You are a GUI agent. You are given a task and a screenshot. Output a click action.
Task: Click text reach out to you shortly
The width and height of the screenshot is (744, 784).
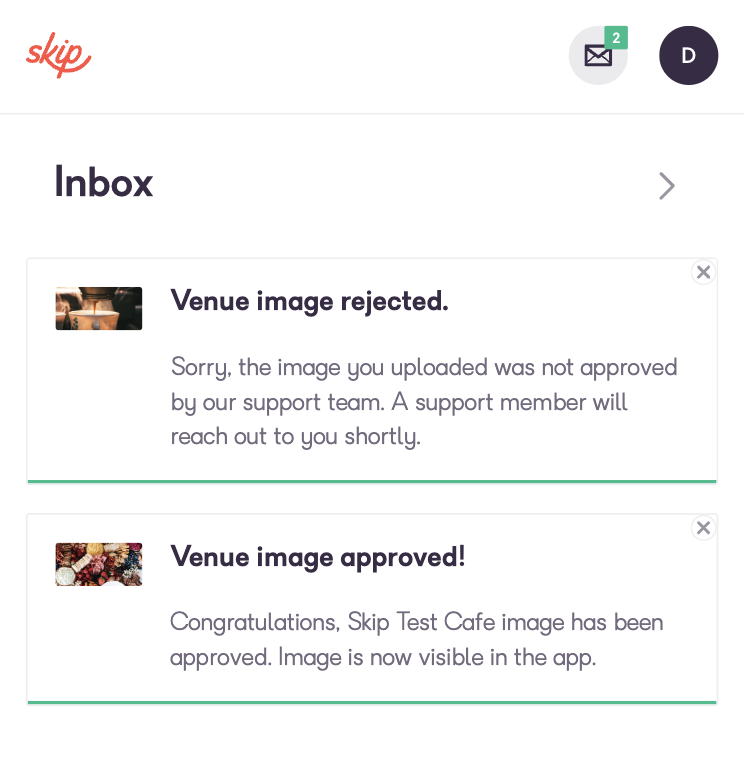point(296,437)
